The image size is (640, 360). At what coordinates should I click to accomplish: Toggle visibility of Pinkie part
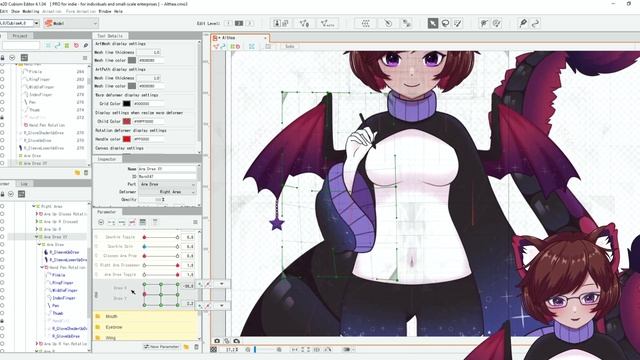coord(2,71)
